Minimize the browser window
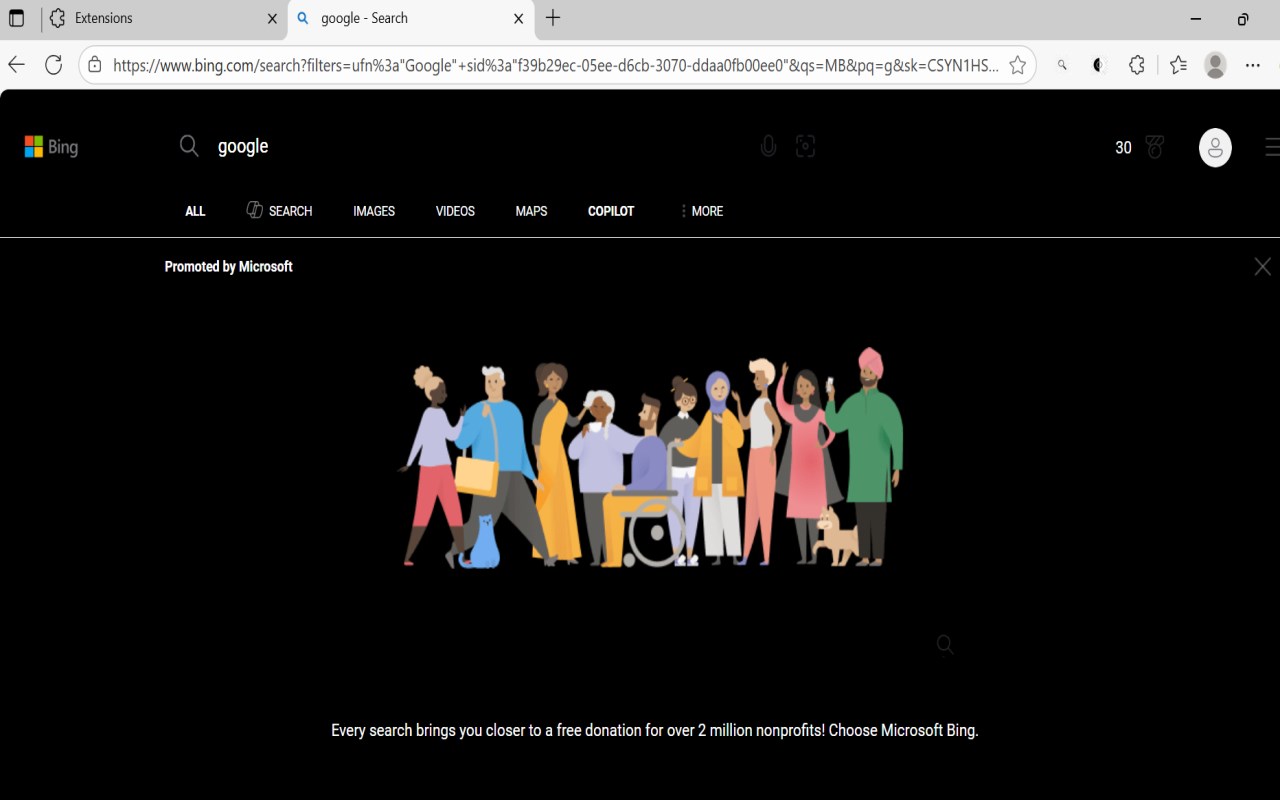 [x=1196, y=18]
